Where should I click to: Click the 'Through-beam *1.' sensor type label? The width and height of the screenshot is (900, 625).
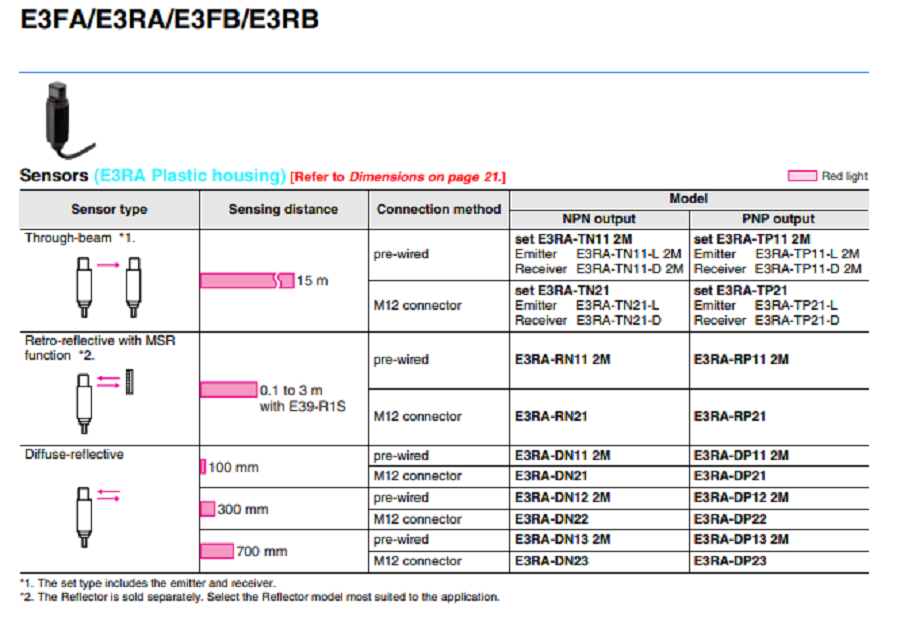[80, 238]
